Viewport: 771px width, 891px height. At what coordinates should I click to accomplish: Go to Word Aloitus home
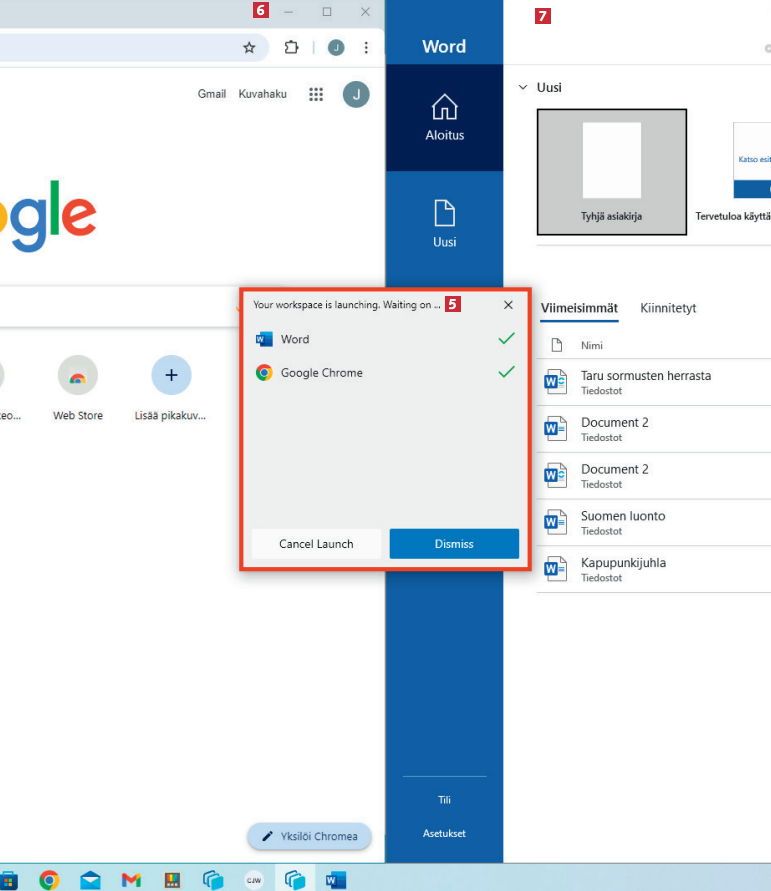tap(444, 117)
